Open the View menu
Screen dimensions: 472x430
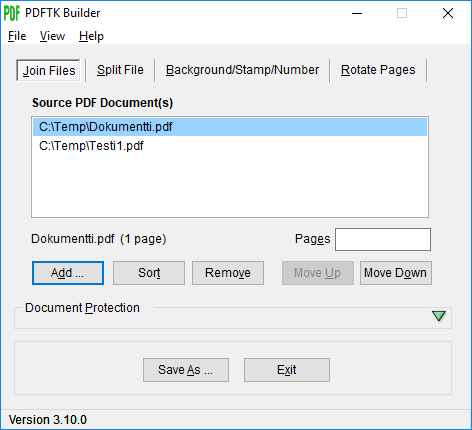point(52,36)
